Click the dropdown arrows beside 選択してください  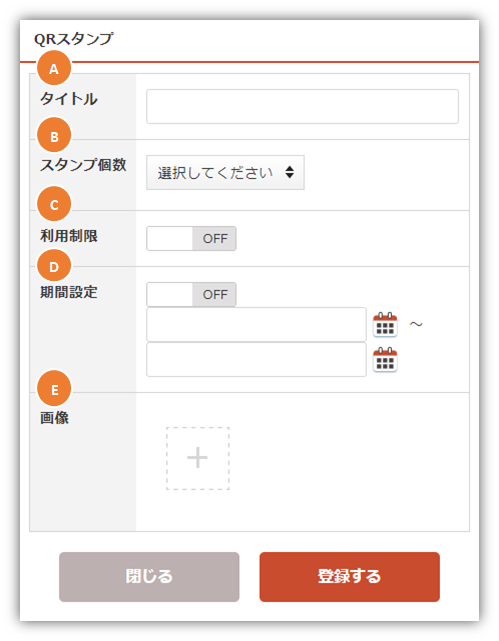(290, 172)
